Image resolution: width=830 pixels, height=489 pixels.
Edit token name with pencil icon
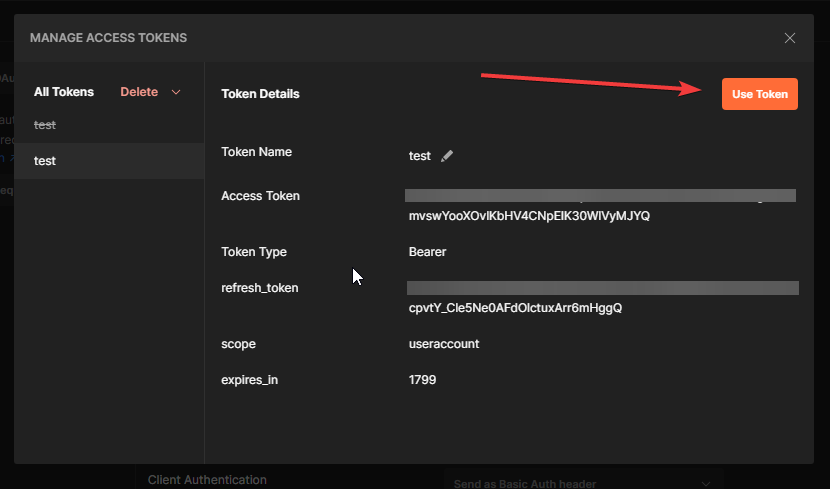pyautogui.click(x=447, y=156)
